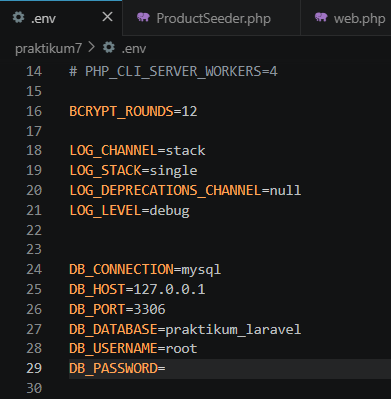Screen dimensions: 391x399
Task: Place cursor after DB_PASSWORD=
Action: point(166,369)
